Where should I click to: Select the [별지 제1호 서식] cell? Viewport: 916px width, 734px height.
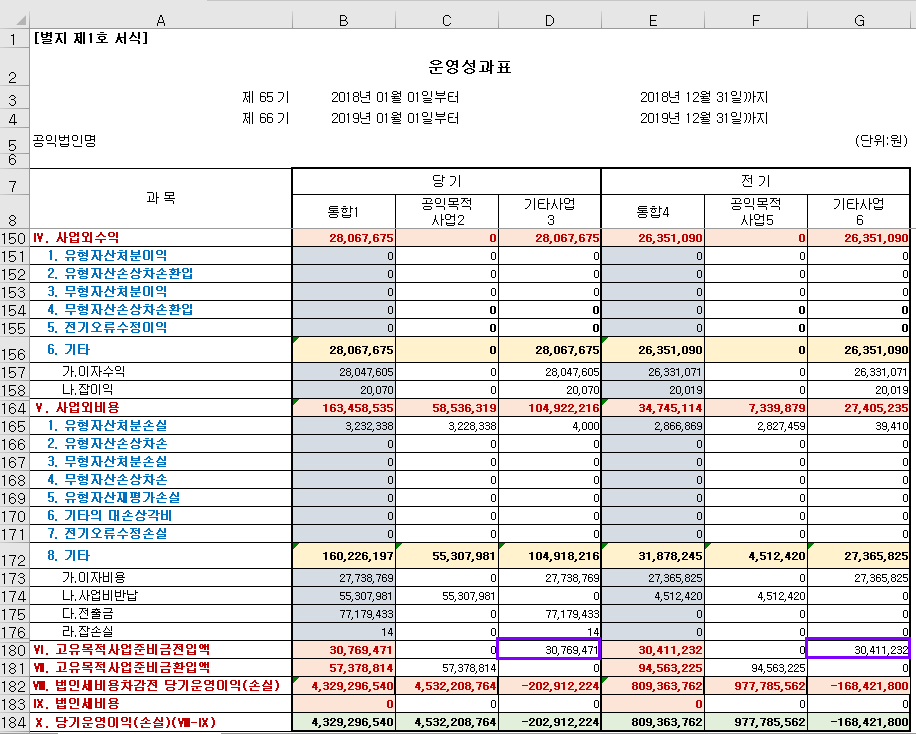pos(90,39)
